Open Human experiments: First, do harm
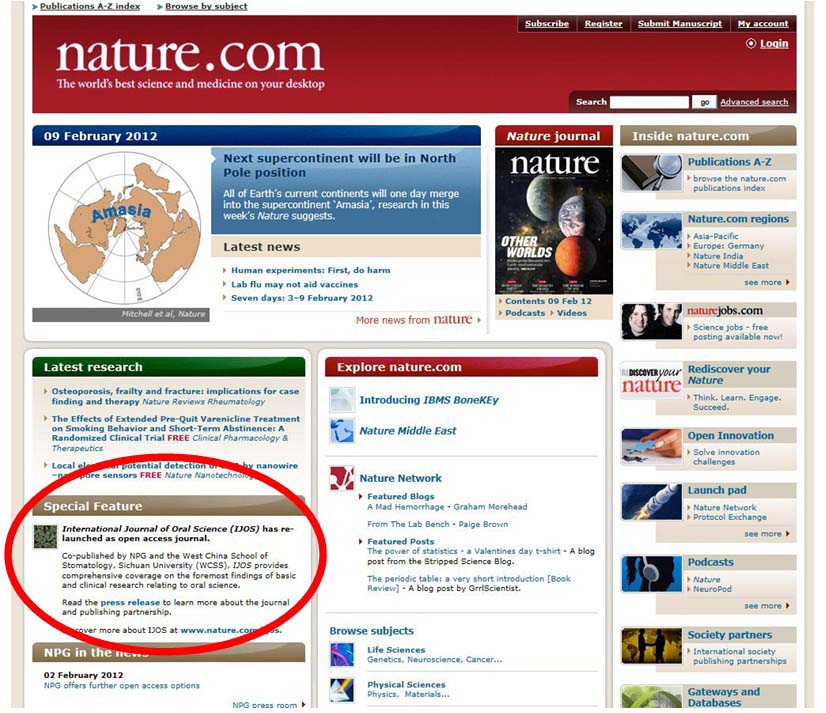The image size is (826, 713). point(311,270)
